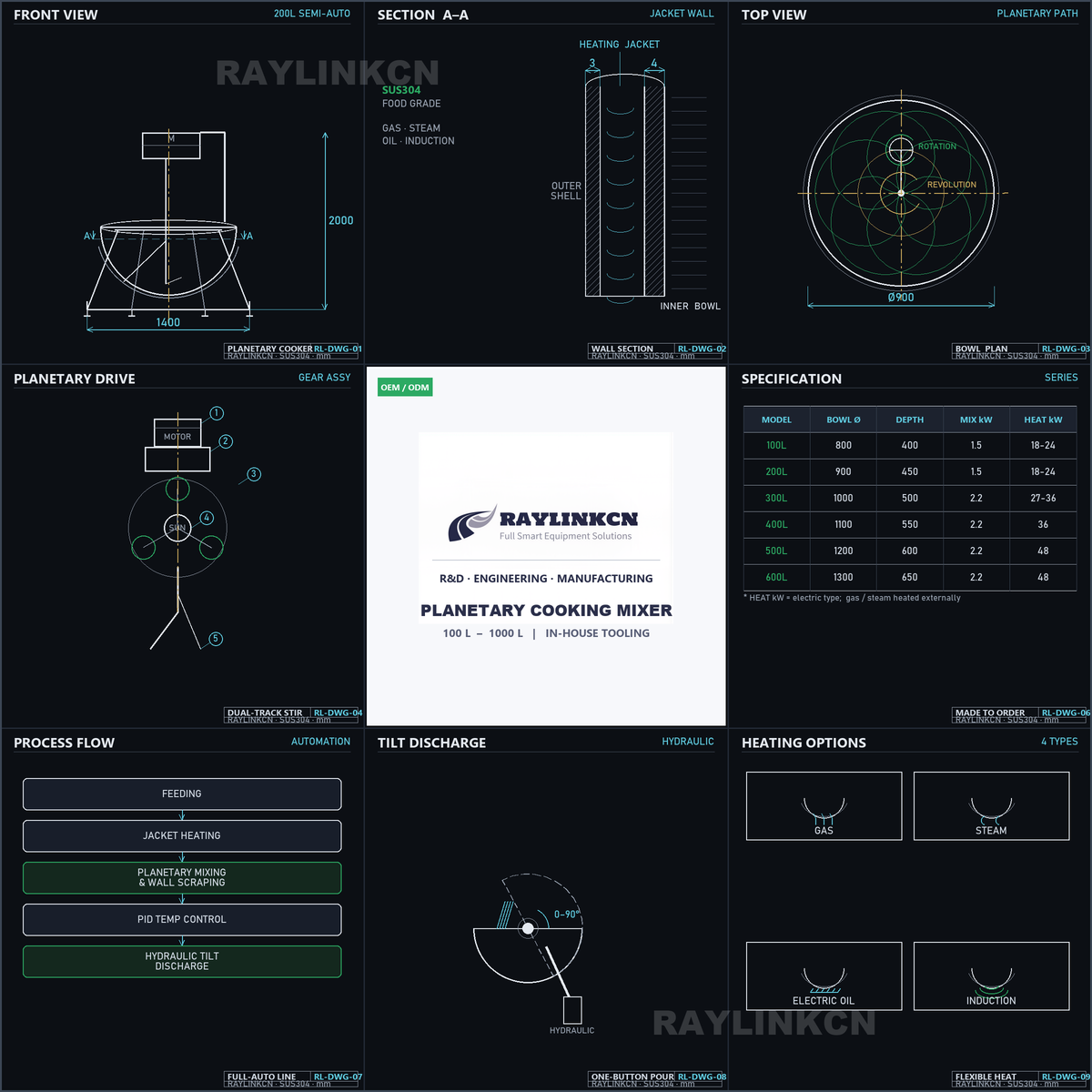The height and width of the screenshot is (1092, 1092).
Task: Click the ROTATION label in Top View
Action: 937,147
